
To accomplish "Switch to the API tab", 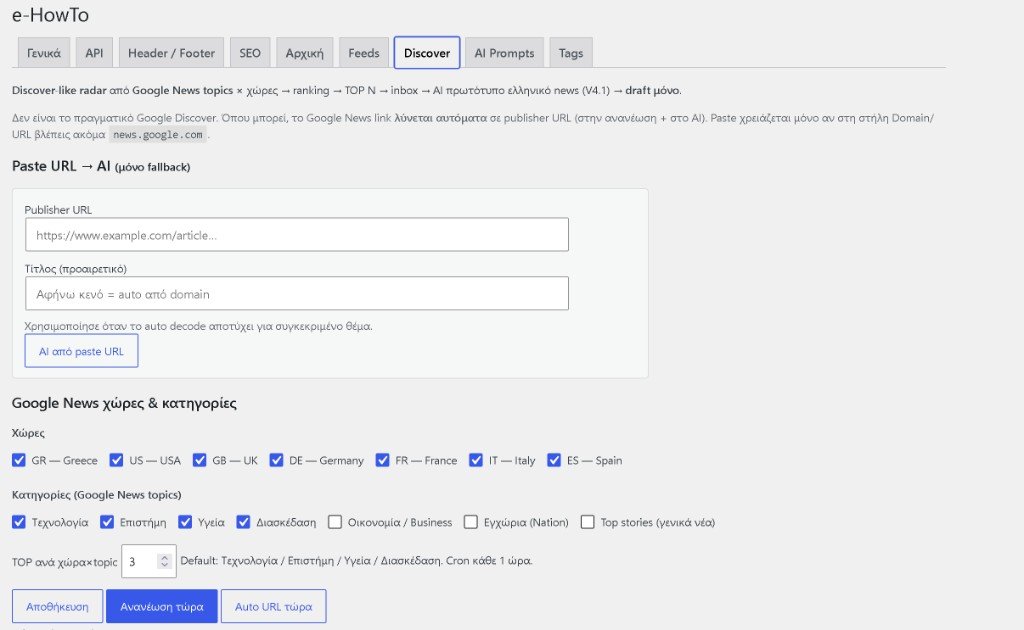I will [x=94, y=53].
